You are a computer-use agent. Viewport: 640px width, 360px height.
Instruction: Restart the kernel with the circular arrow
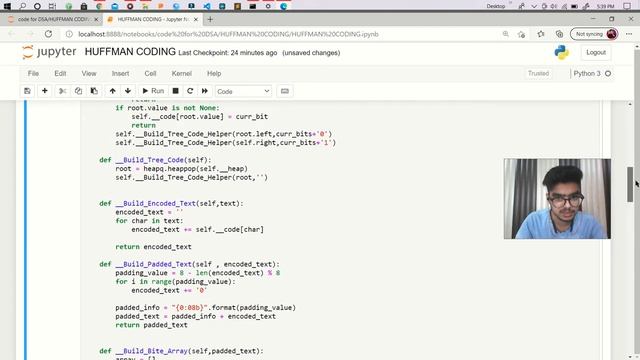click(x=190, y=91)
